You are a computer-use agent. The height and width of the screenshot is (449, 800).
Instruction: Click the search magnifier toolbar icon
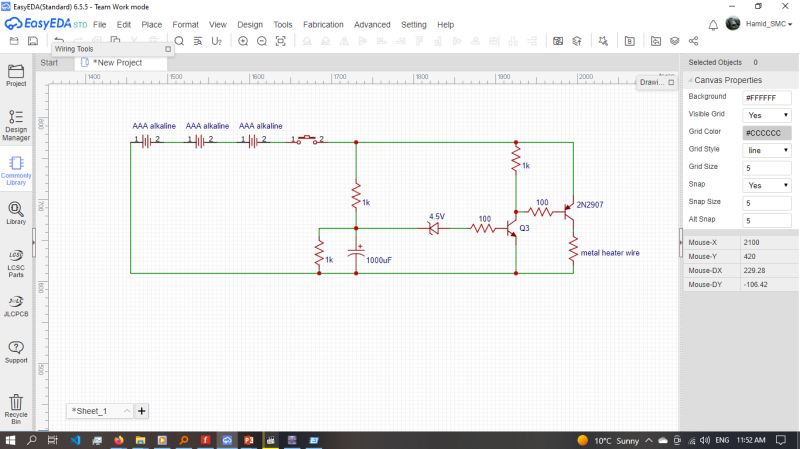(x=179, y=41)
